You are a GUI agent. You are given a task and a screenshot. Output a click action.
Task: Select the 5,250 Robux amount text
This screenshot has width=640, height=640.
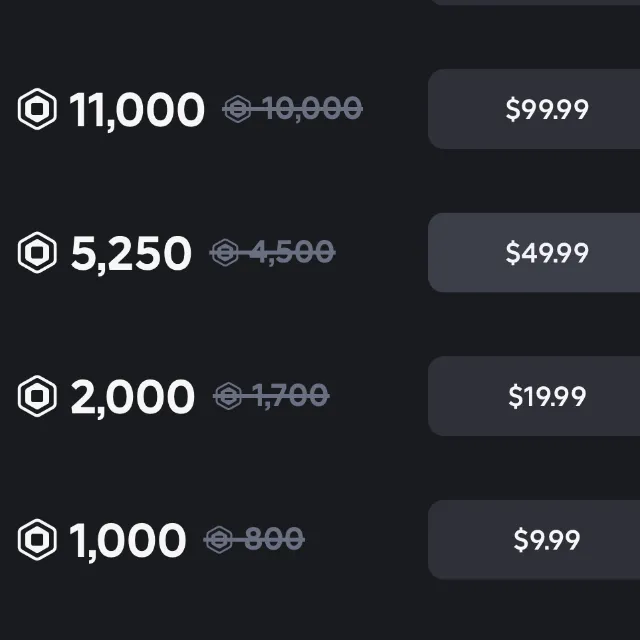130,254
